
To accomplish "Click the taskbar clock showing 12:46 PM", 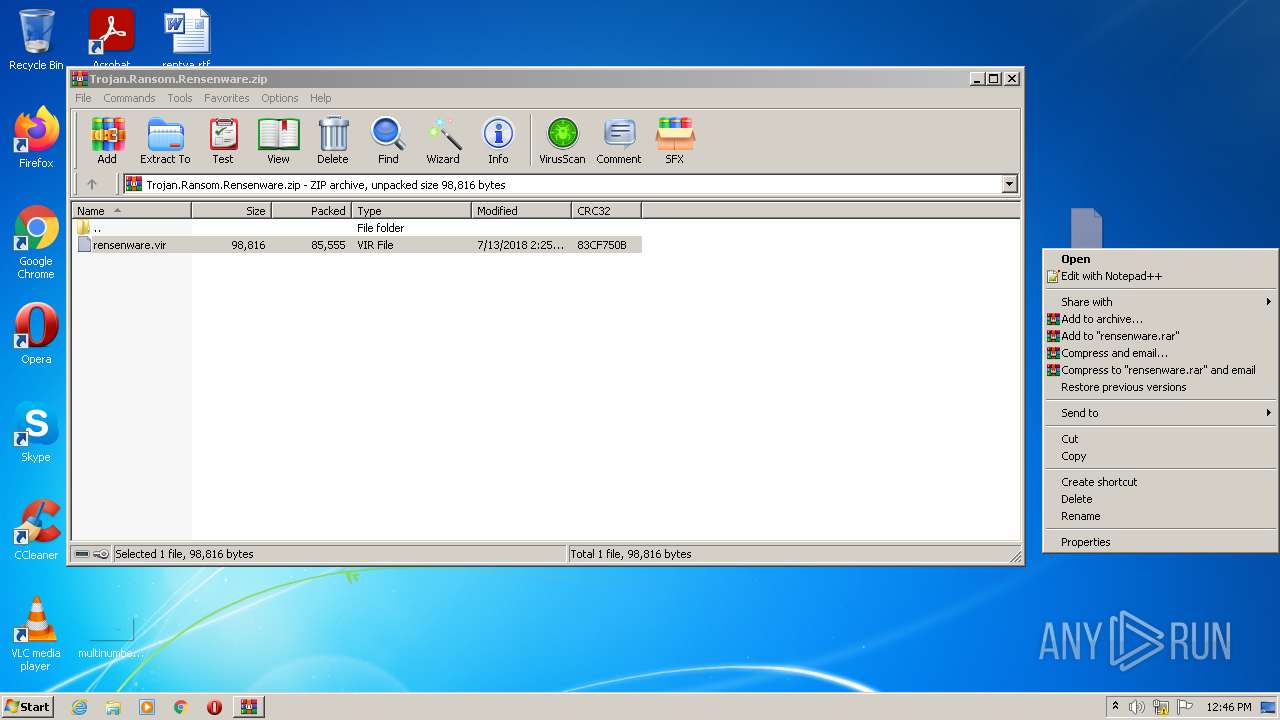I will (x=1229, y=707).
